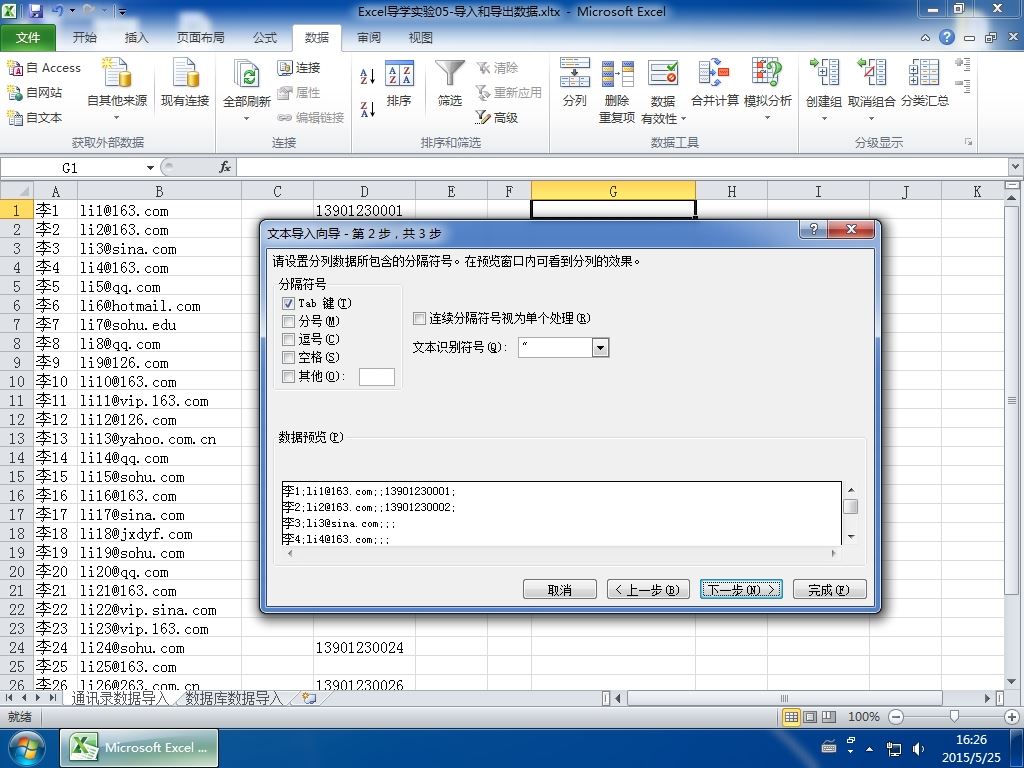Check the 分号 (semicolon) delimiter

pyautogui.click(x=289, y=321)
